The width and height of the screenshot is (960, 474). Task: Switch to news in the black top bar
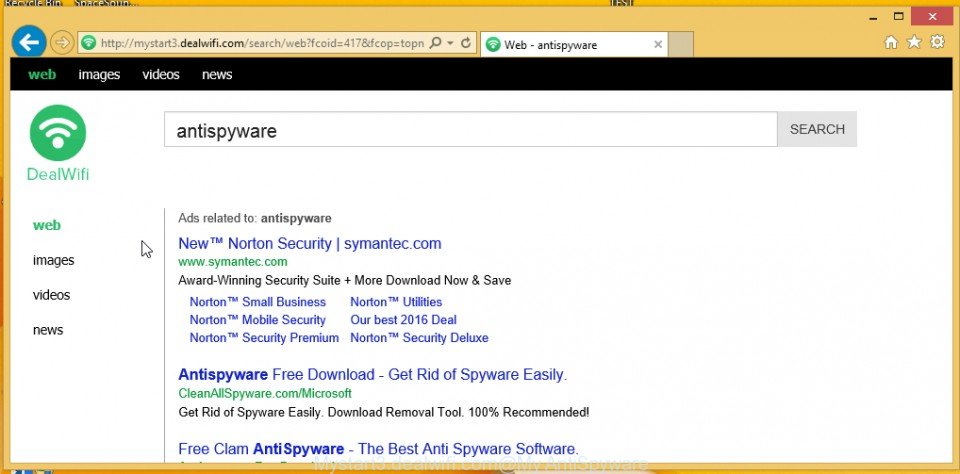[x=217, y=75]
